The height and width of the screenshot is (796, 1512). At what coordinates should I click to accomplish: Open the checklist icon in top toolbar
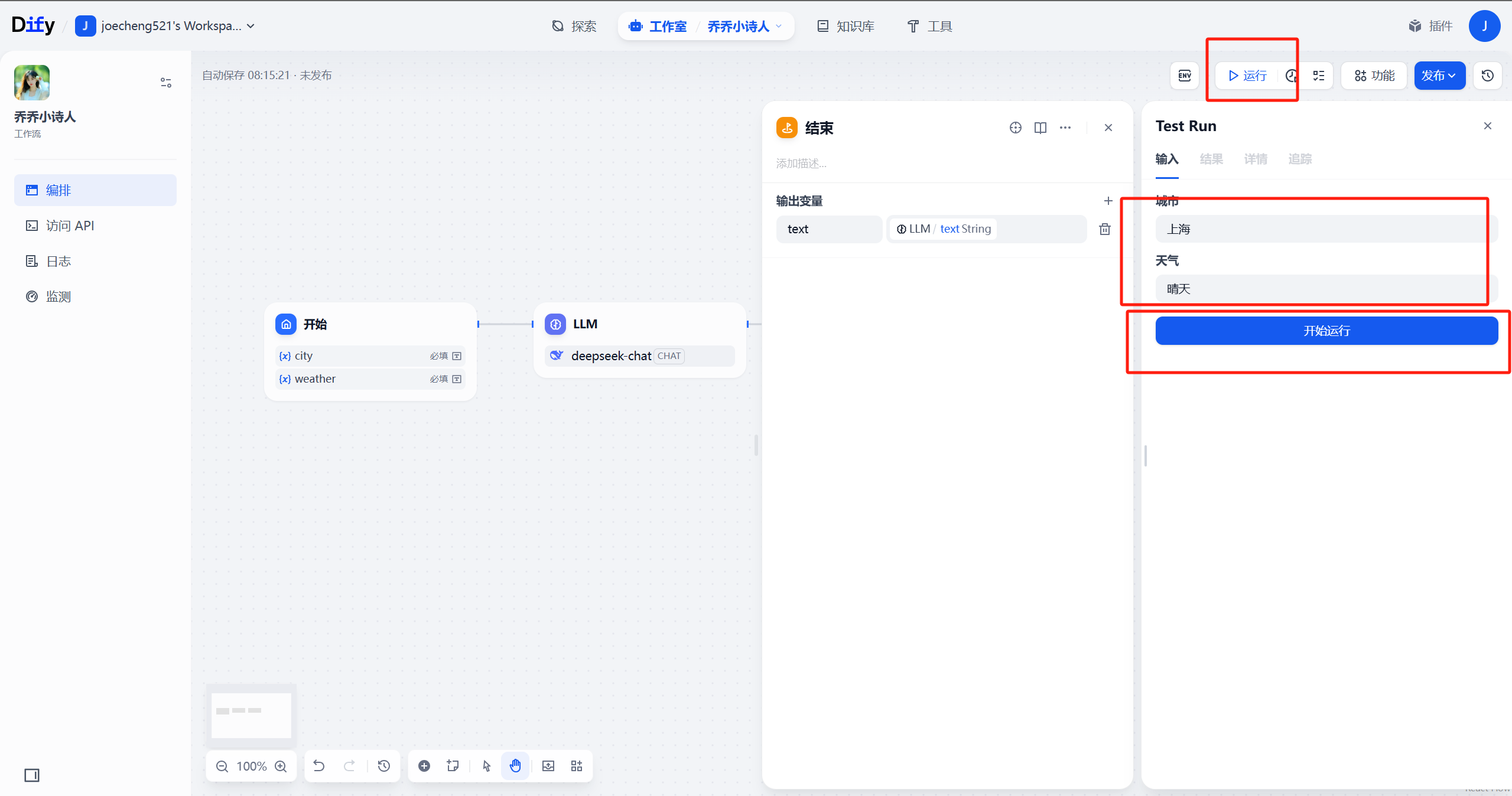click(1319, 76)
